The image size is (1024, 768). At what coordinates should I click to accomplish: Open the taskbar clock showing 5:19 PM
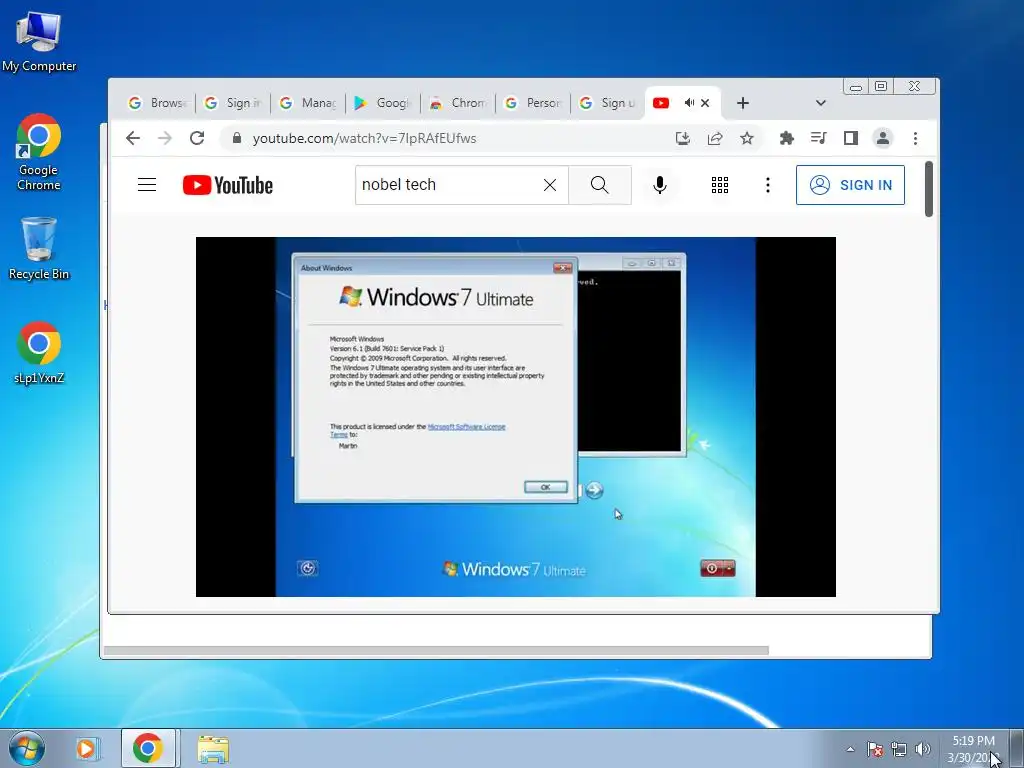[974, 749]
